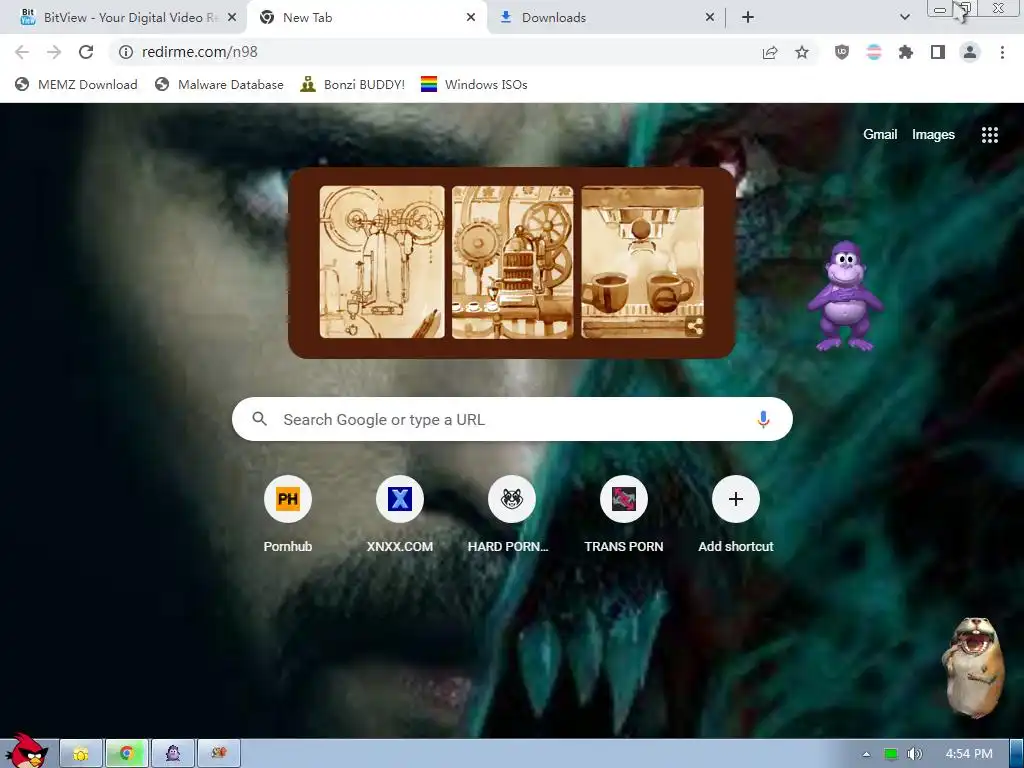Click the 4:54 PM clock
This screenshot has width=1024, height=768.
[x=969, y=754]
